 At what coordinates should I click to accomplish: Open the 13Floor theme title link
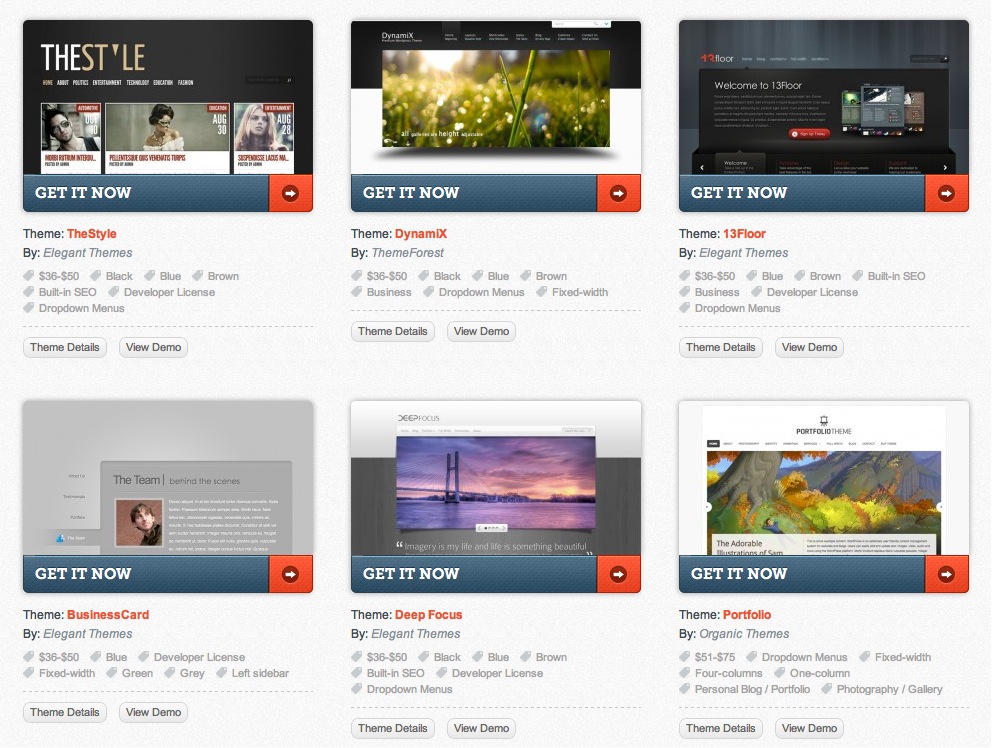coord(744,234)
